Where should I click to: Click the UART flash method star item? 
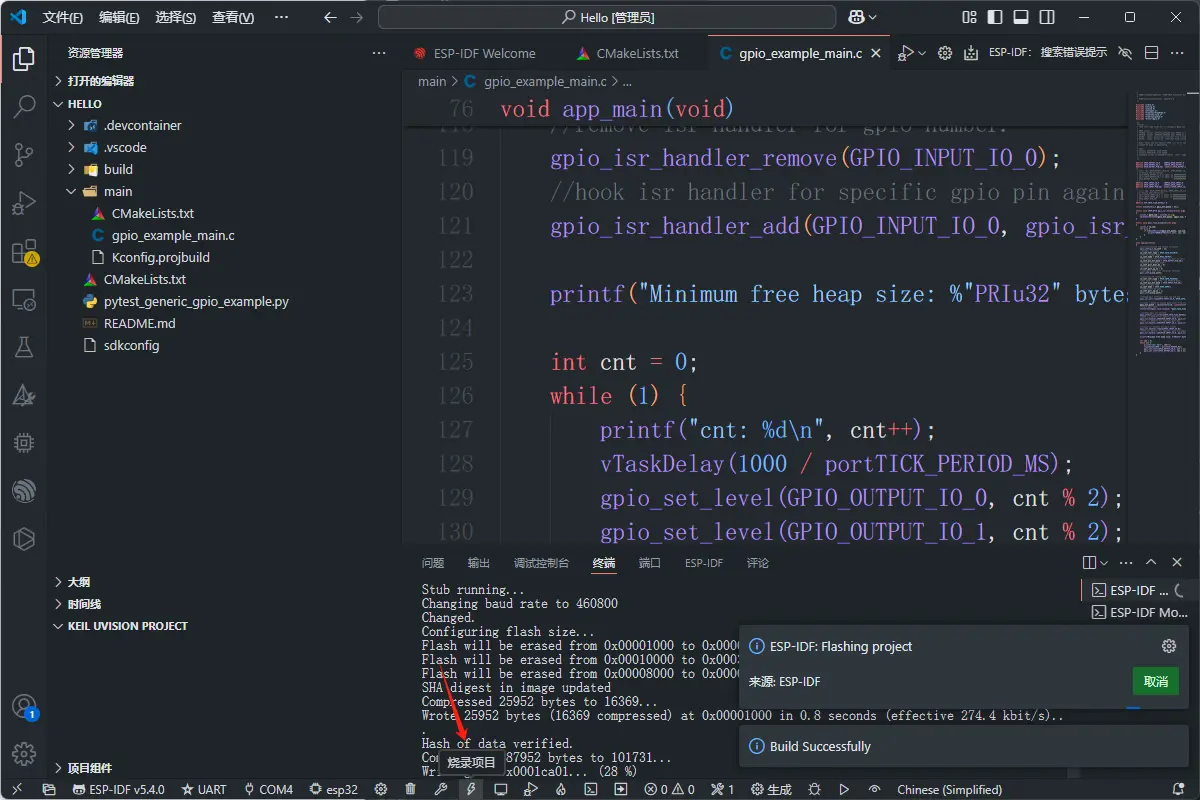pos(204,789)
